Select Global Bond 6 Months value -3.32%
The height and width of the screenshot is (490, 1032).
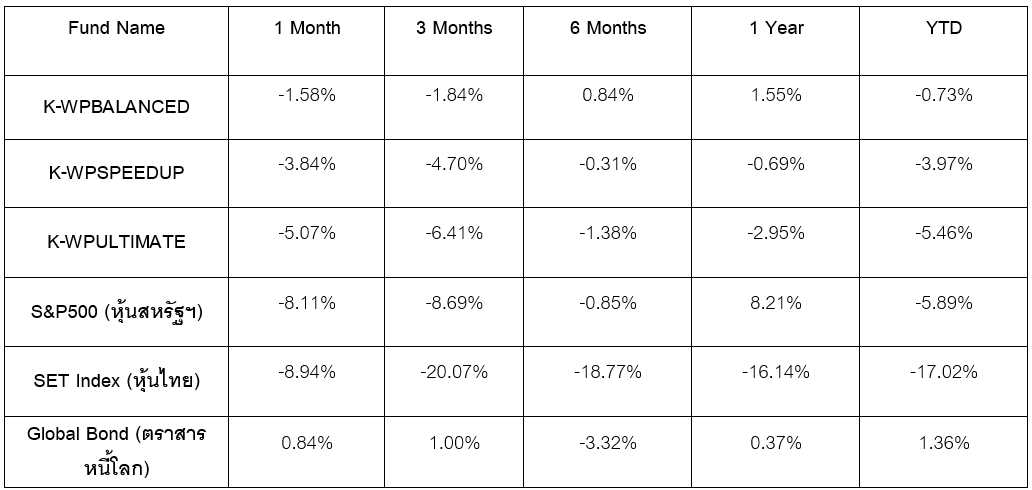click(x=608, y=442)
